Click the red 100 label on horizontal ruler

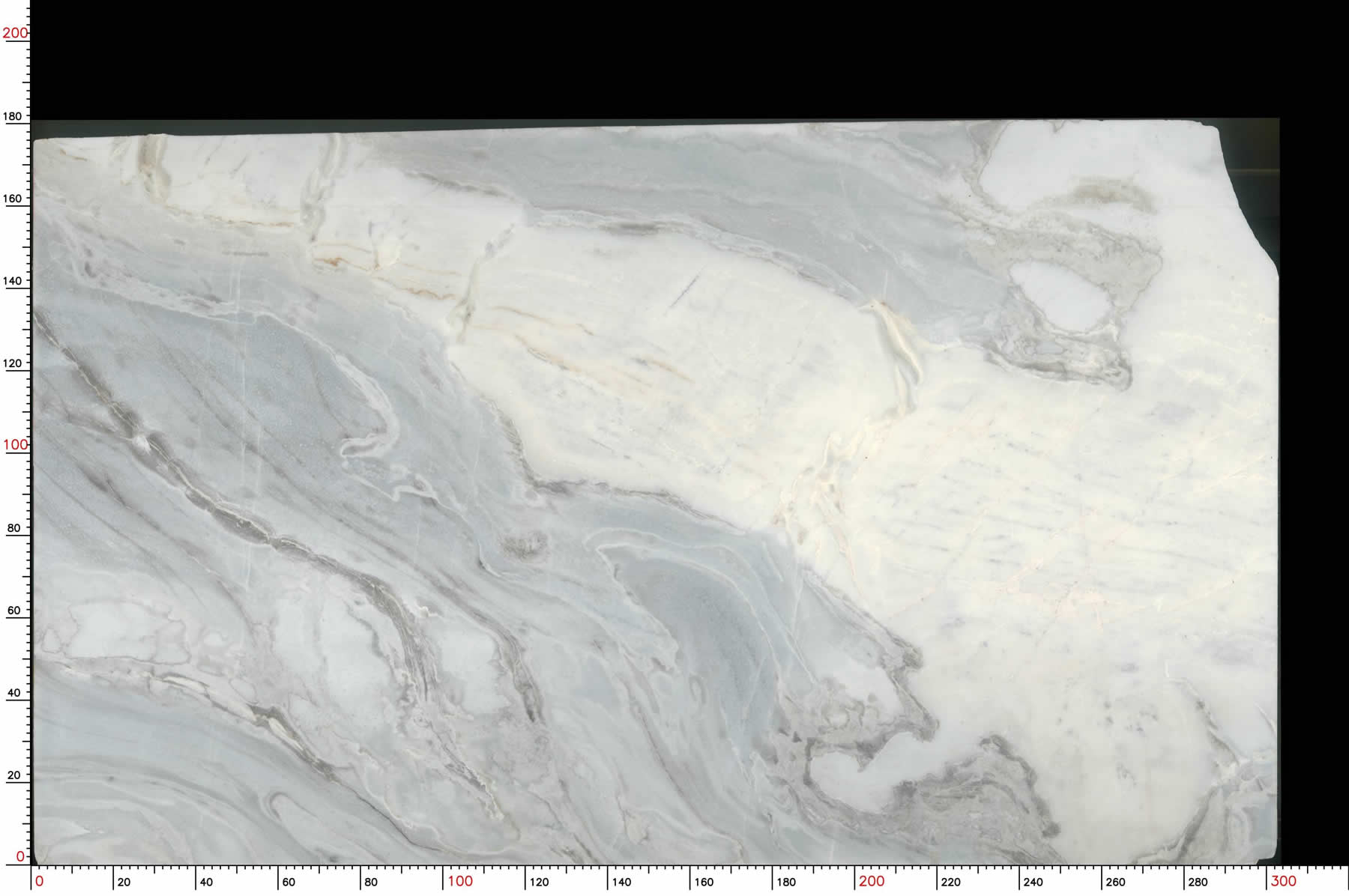pyautogui.click(x=460, y=882)
